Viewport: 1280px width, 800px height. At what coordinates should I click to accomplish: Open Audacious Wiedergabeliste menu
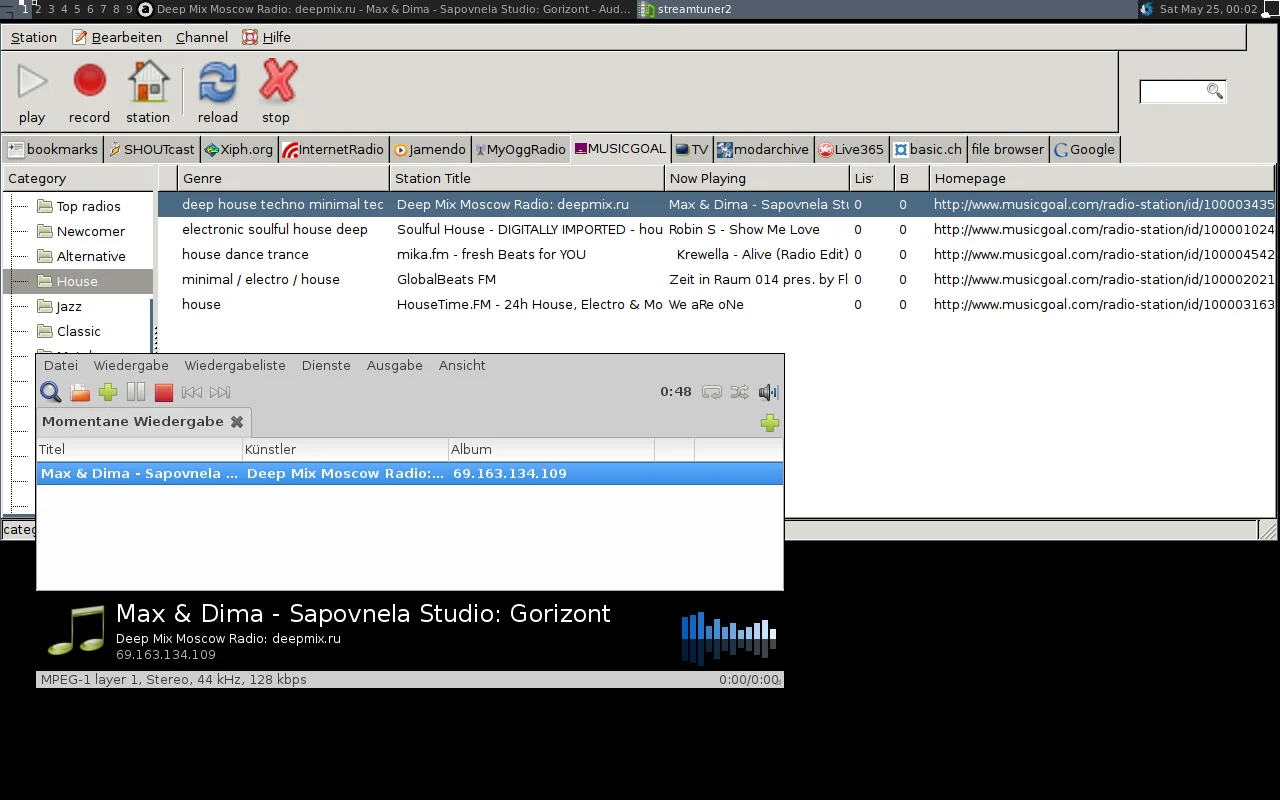(x=235, y=365)
